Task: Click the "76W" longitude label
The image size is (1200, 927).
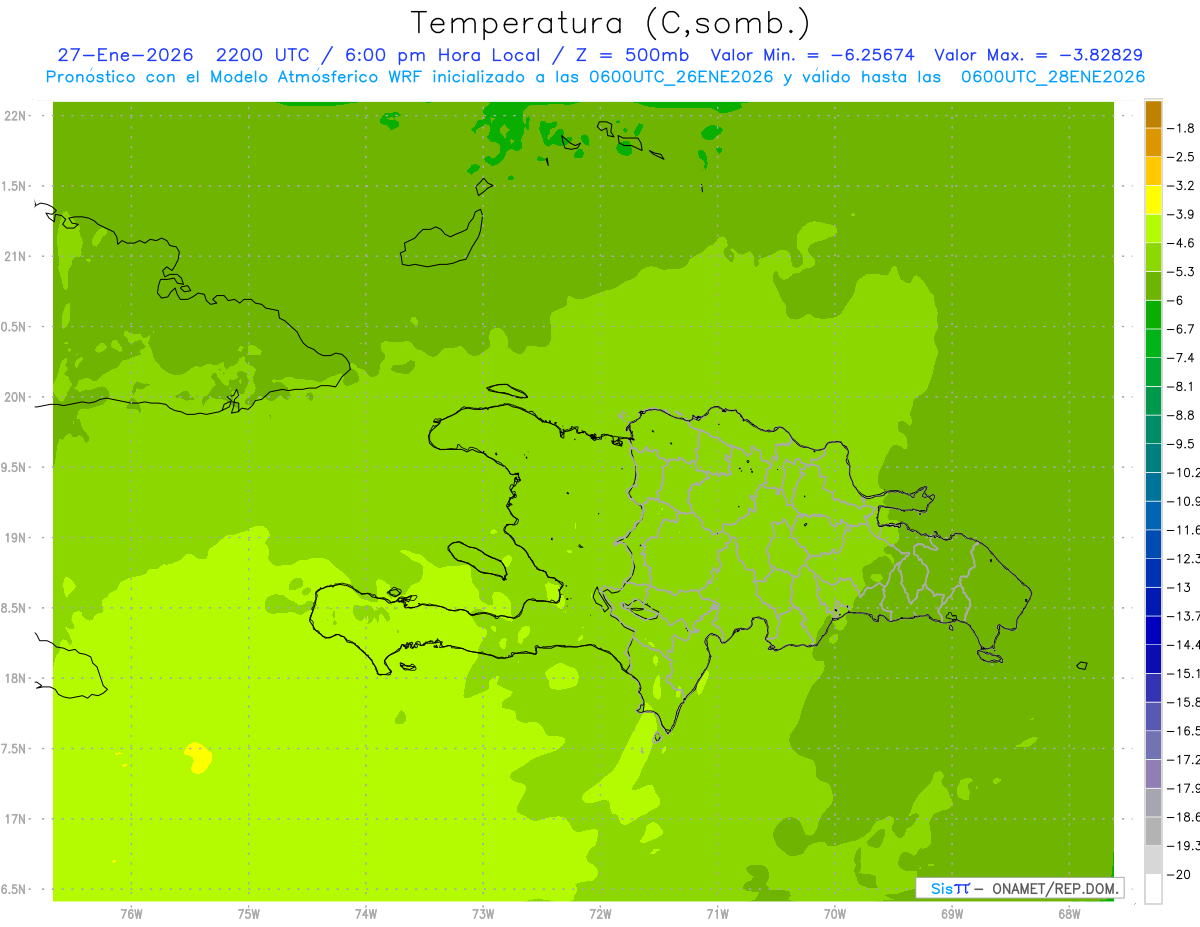Action: (131, 914)
